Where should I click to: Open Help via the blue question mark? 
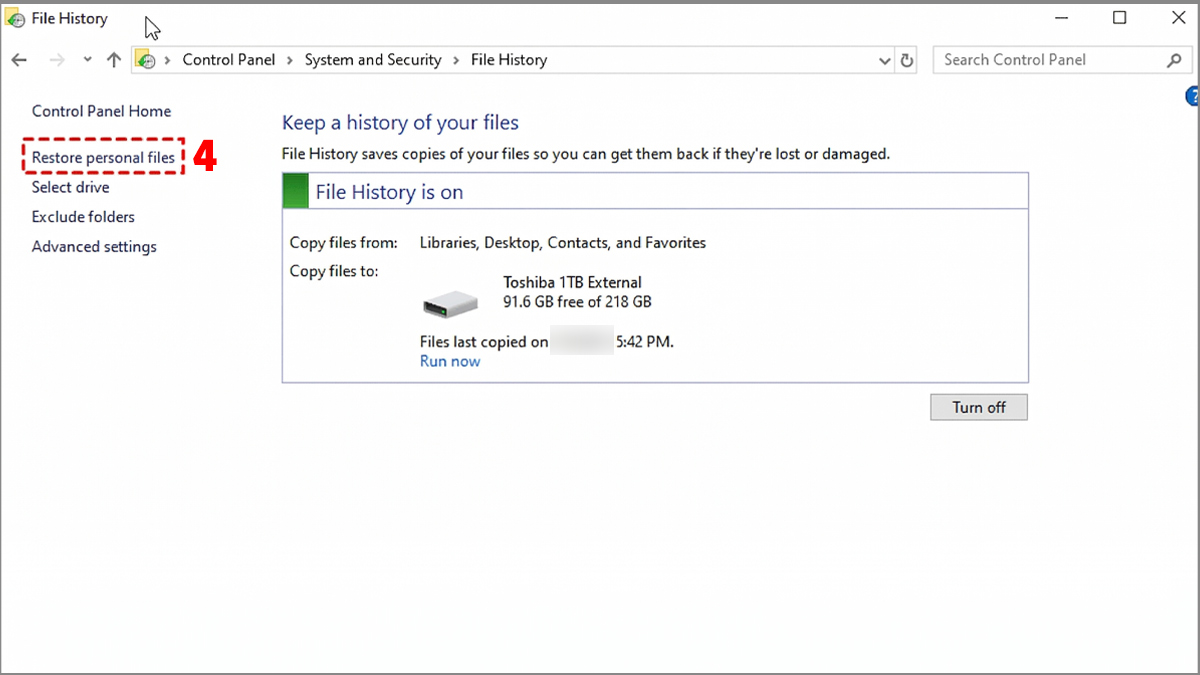[x=1191, y=96]
